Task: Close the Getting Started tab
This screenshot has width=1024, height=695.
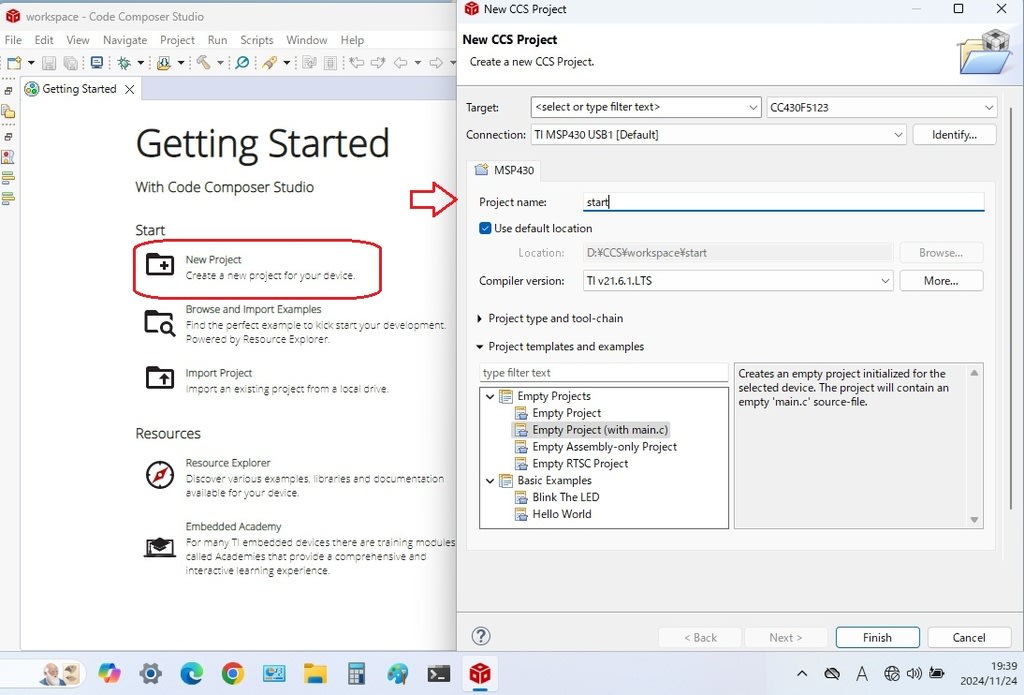Action: [x=130, y=89]
